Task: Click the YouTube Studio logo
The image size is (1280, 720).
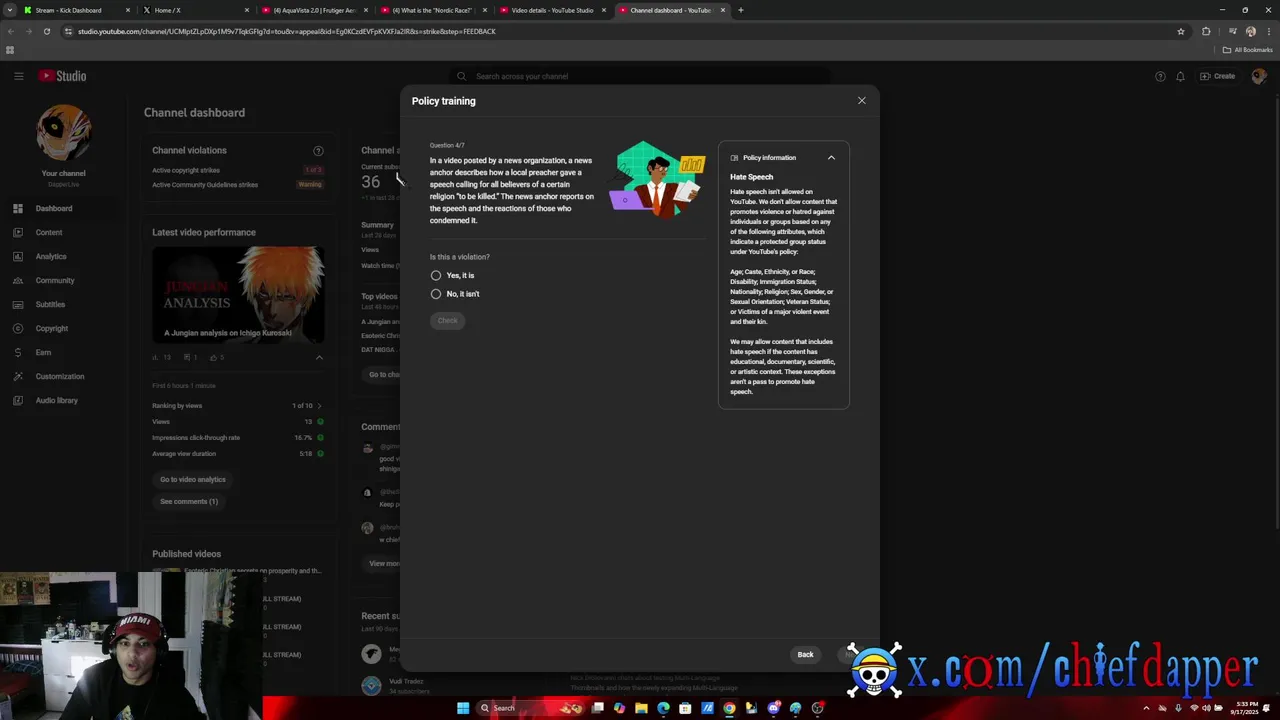Action: 63,76
